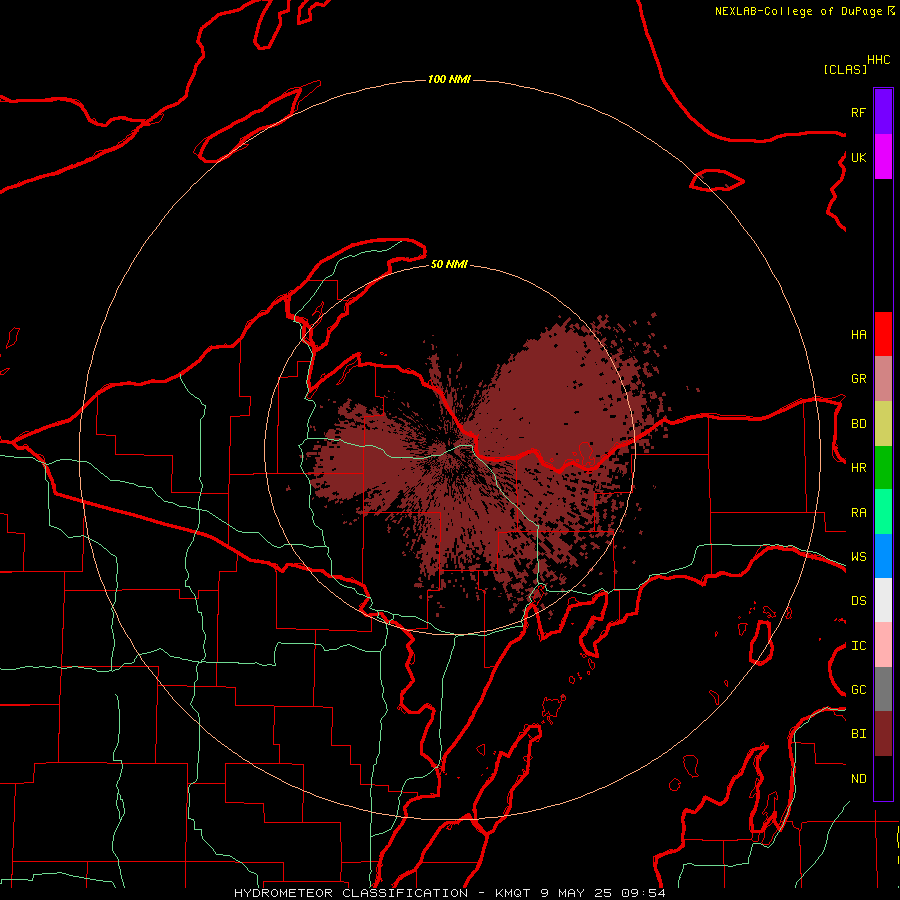
Task: Click the DS white legend swatch
Action: 883,600
